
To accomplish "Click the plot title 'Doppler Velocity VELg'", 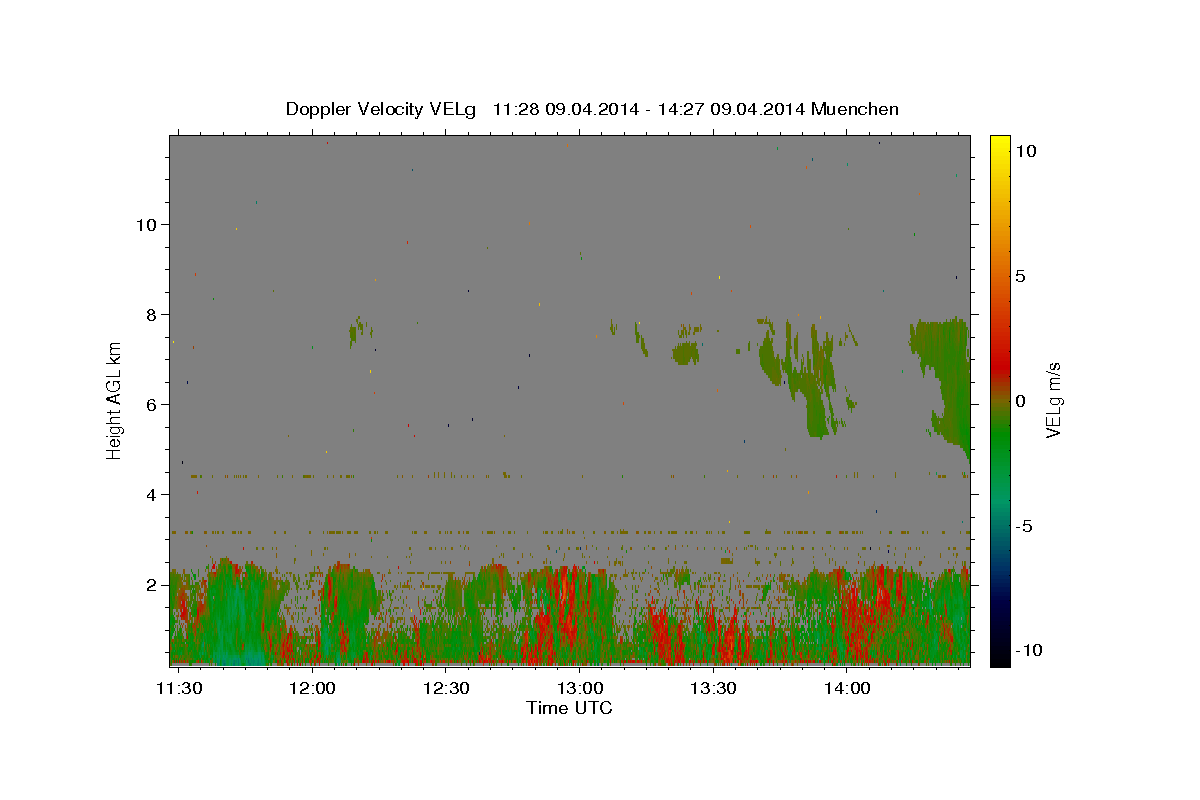I will coord(379,110).
